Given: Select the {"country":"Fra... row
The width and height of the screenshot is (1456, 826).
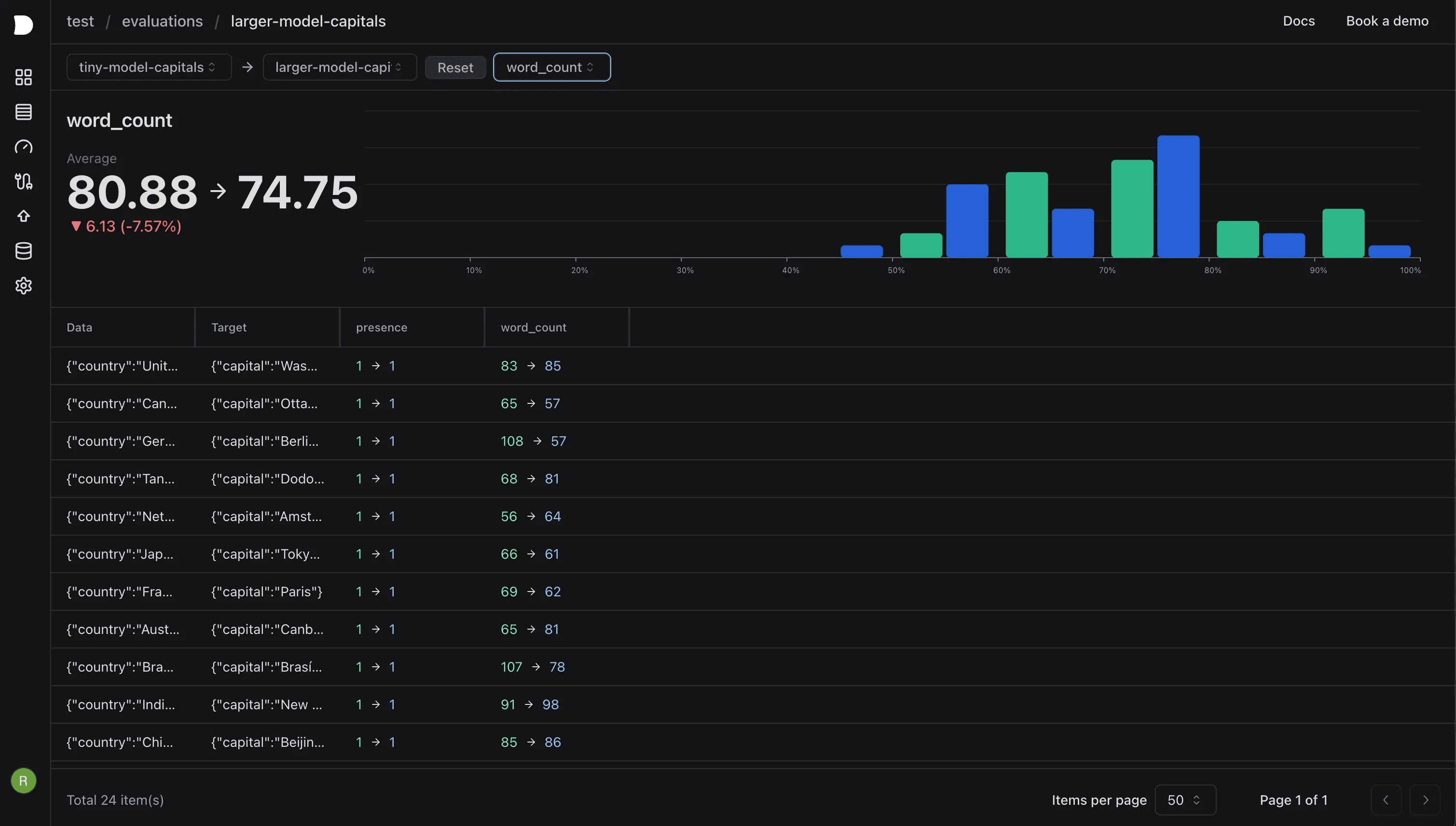Looking at the screenshot, I should [753, 592].
